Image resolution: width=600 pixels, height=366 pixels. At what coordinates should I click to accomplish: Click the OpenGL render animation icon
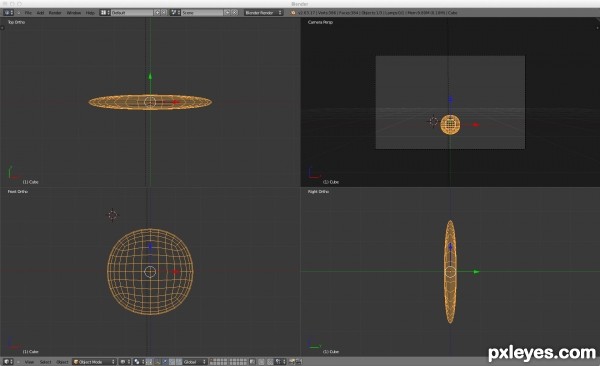(x=299, y=362)
